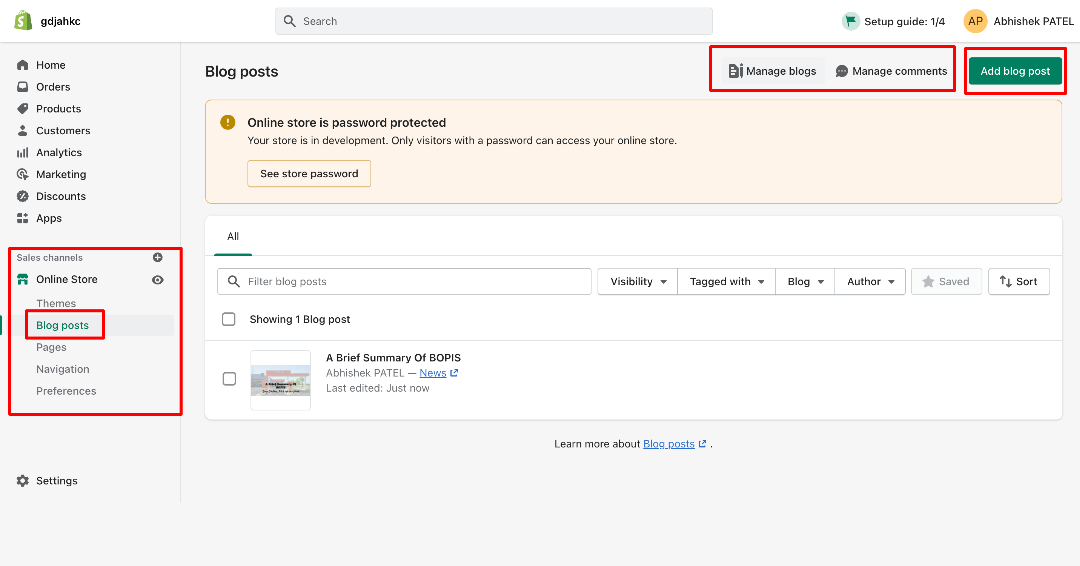1080x566 pixels.
Task: Click the Saved star icon
Action: (x=928, y=282)
